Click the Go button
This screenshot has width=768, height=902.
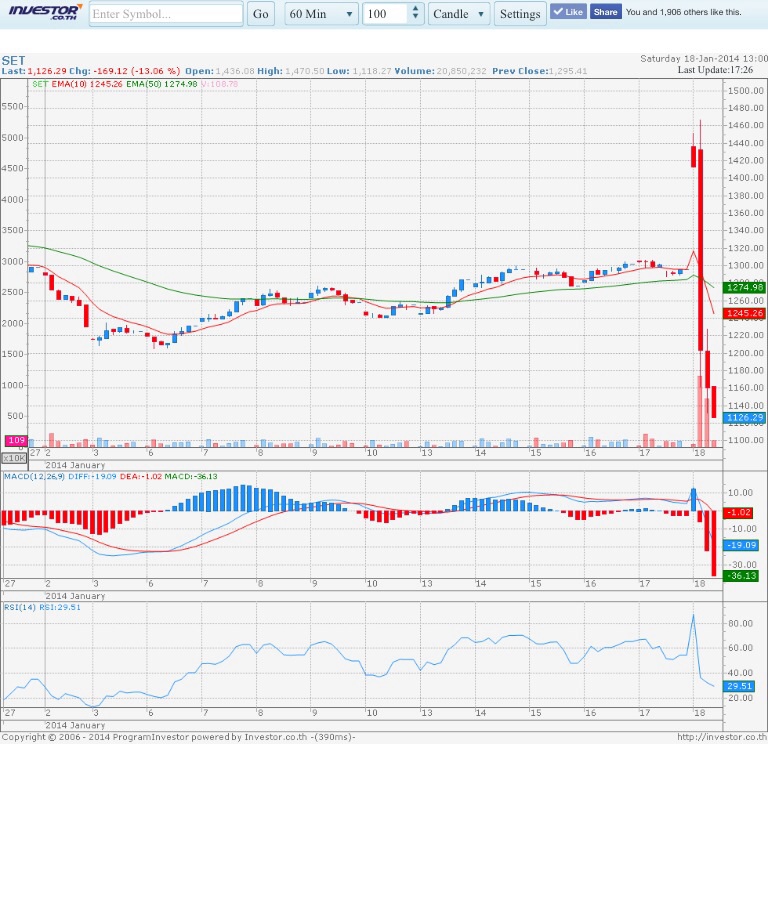tap(261, 14)
